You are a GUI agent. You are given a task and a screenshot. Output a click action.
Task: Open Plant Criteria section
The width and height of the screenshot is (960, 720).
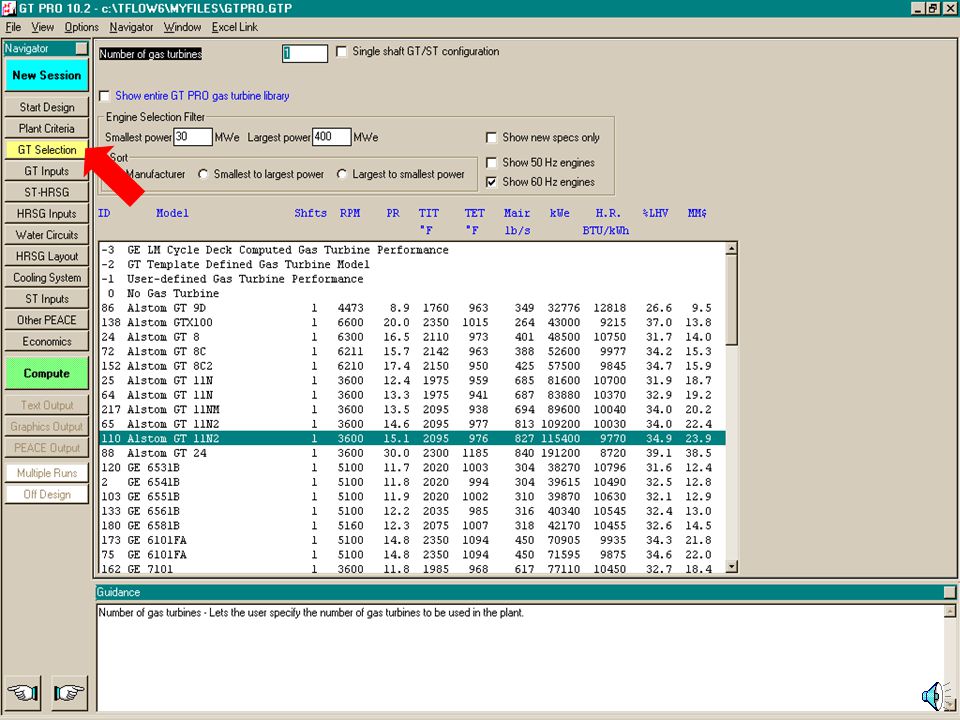click(x=47, y=129)
